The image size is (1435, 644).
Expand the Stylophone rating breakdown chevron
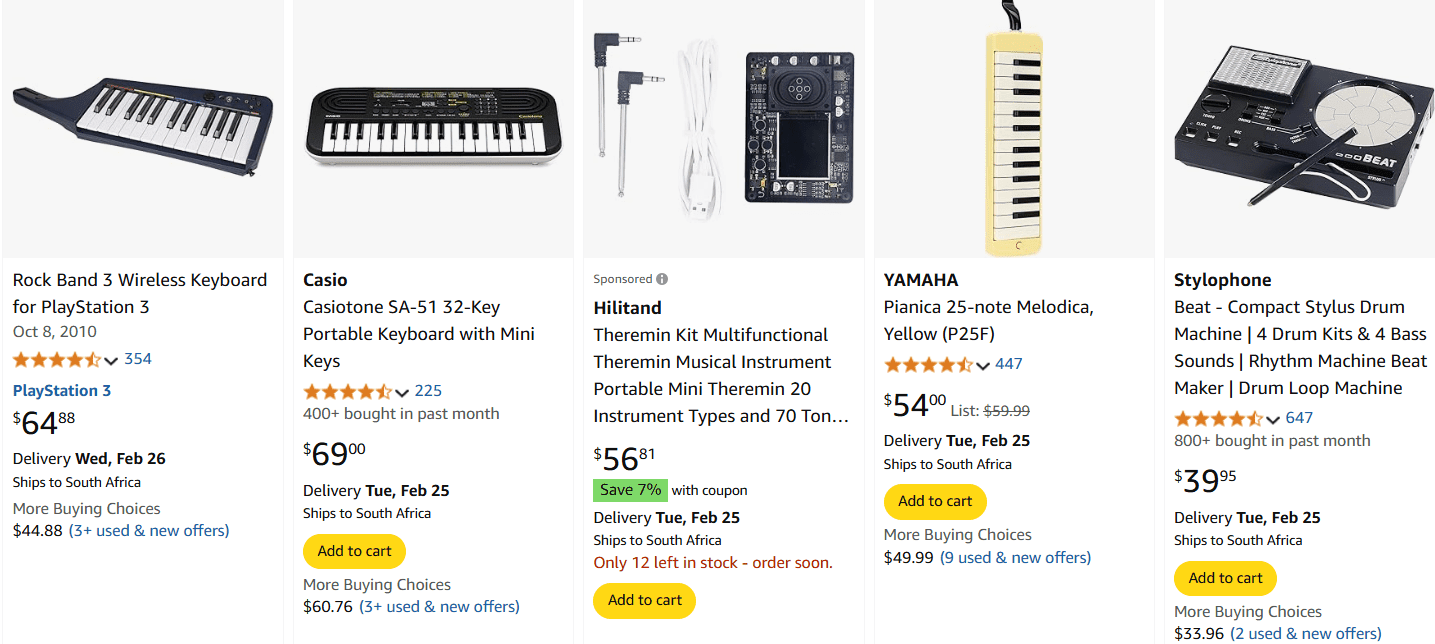(1274, 417)
